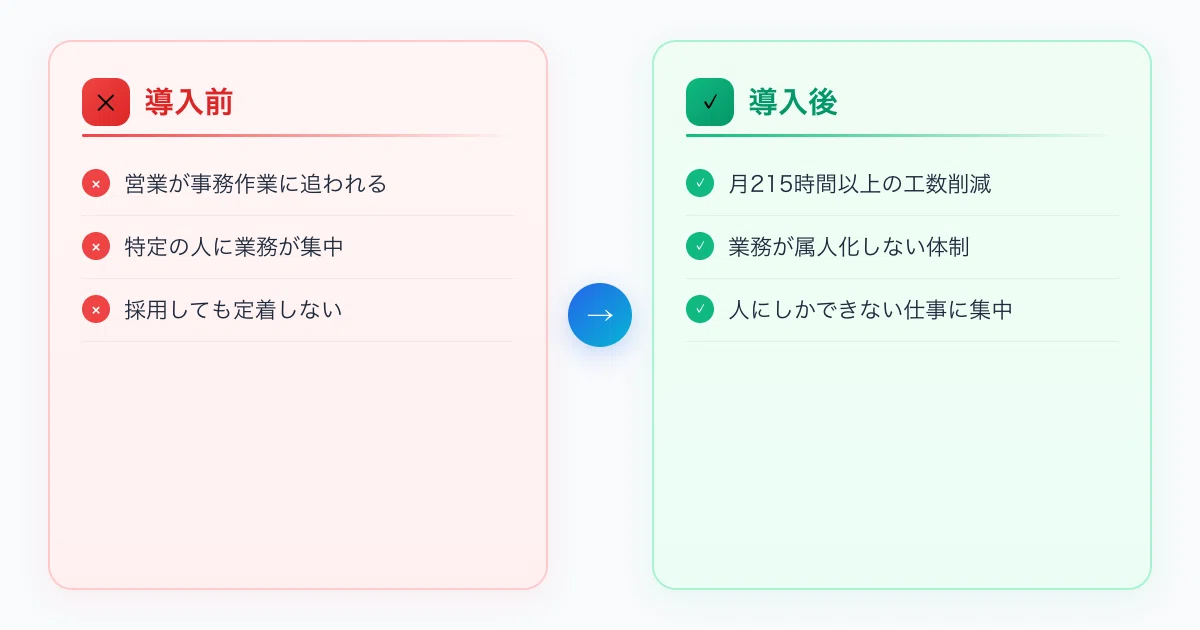Click the text 業務が属人化しない体制
This screenshot has height=630, width=1200.
[849, 247]
